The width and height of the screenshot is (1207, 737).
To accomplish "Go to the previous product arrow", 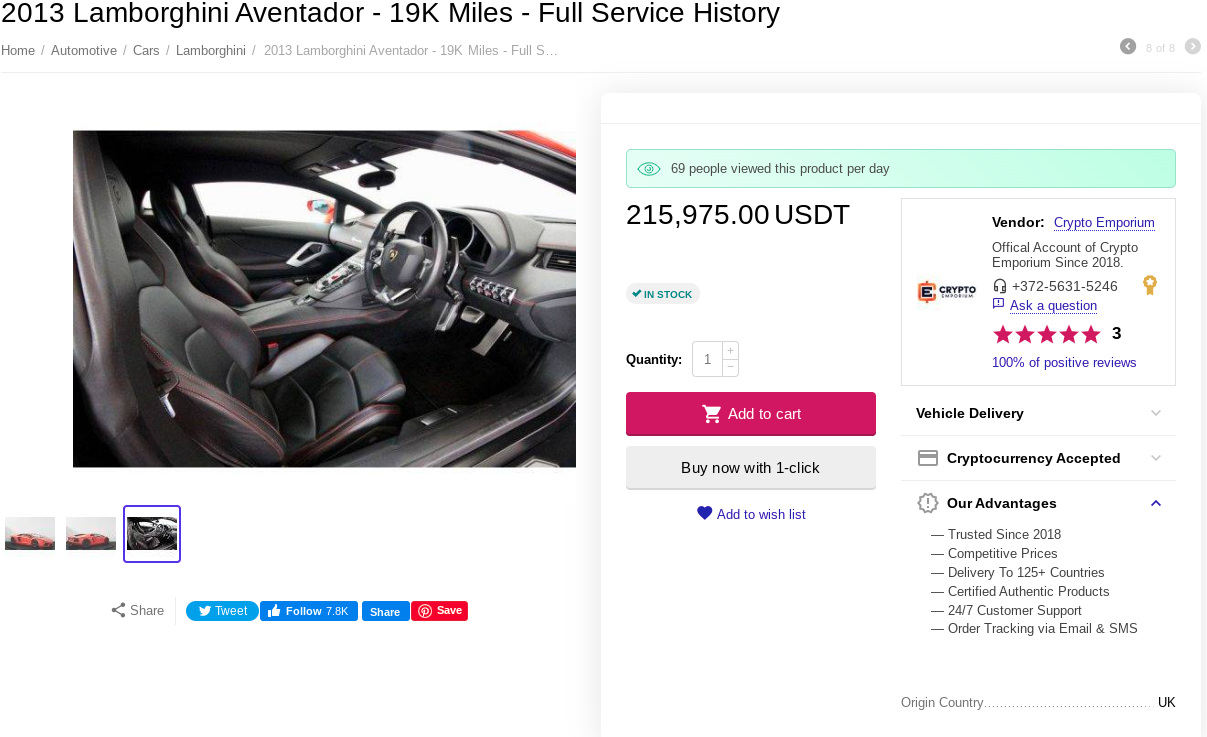I will click(x=1128, y=46).
